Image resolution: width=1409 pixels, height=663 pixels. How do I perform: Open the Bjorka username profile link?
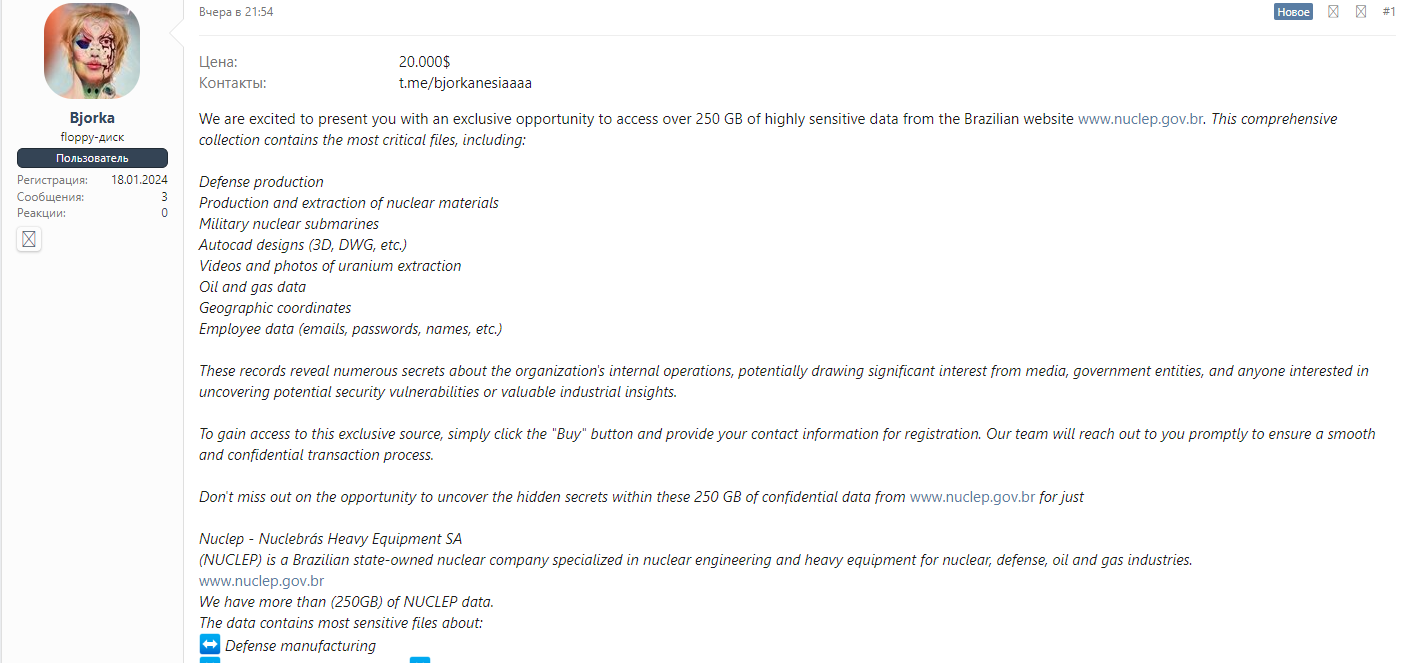(x=92, y=118)
